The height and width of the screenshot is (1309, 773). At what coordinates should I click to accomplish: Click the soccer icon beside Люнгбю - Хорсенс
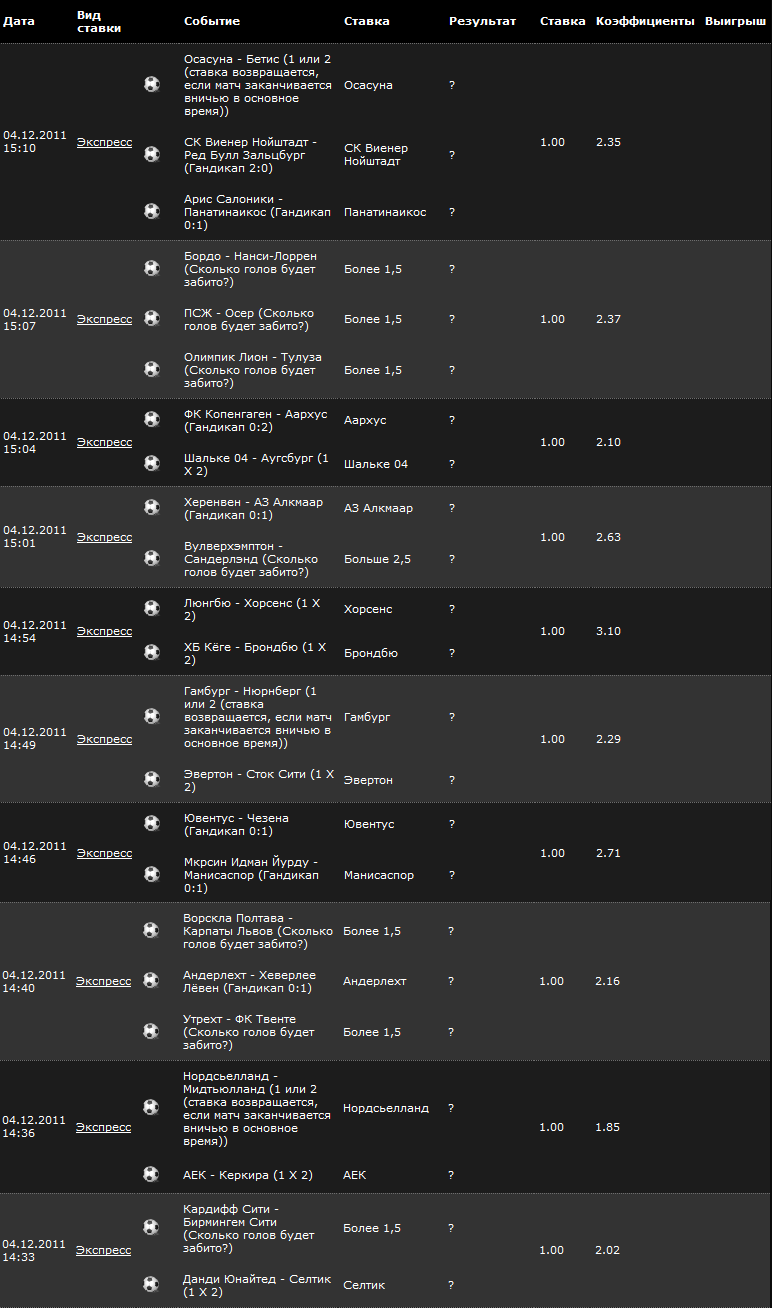[151, 608]
